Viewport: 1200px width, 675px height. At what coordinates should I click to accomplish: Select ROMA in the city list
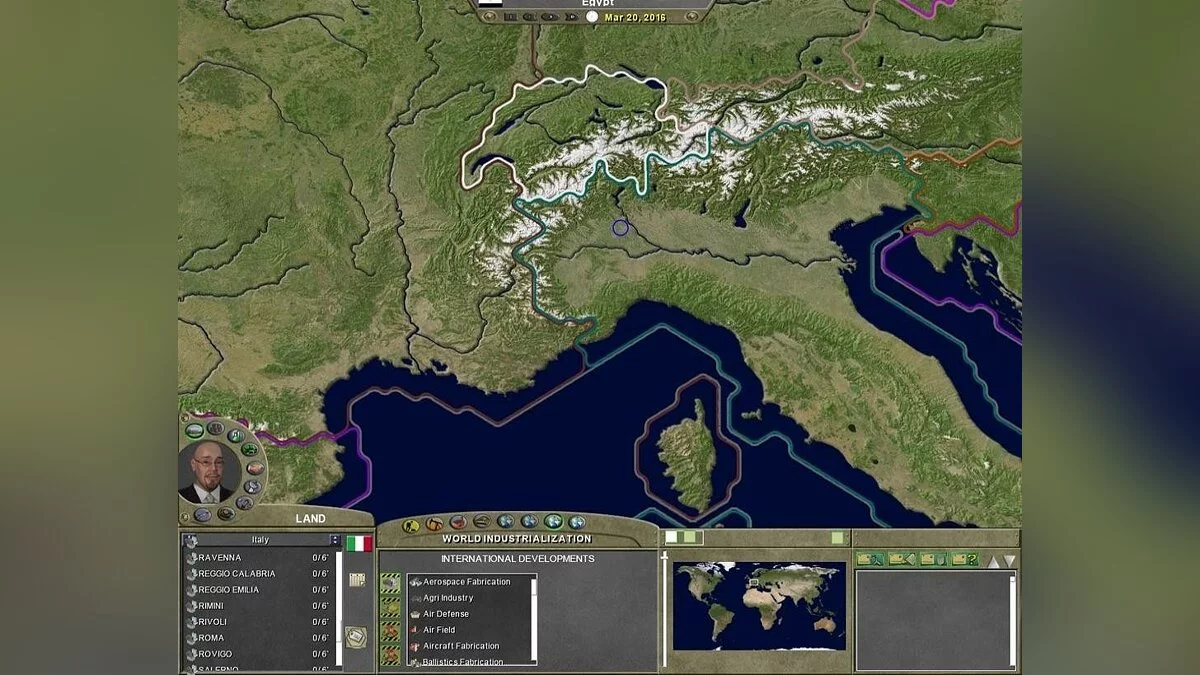tap(211, 638)
